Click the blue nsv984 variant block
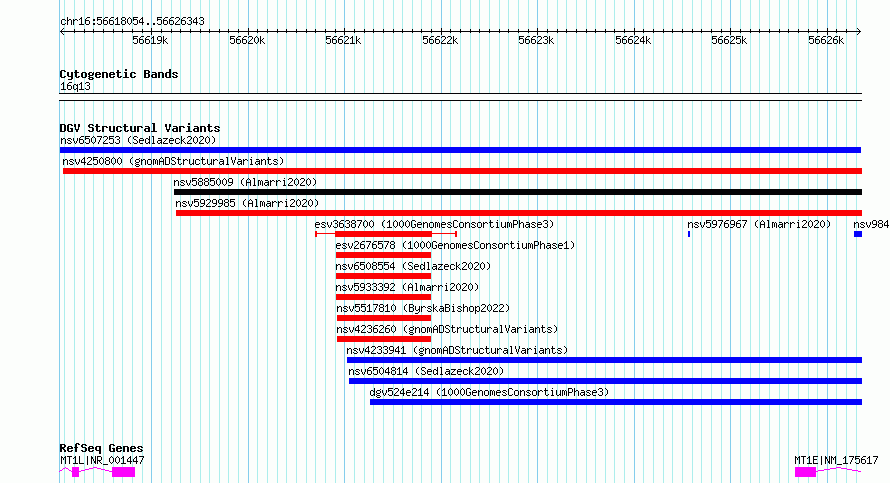This screenshot has width=890, height=483. point(858,234)
